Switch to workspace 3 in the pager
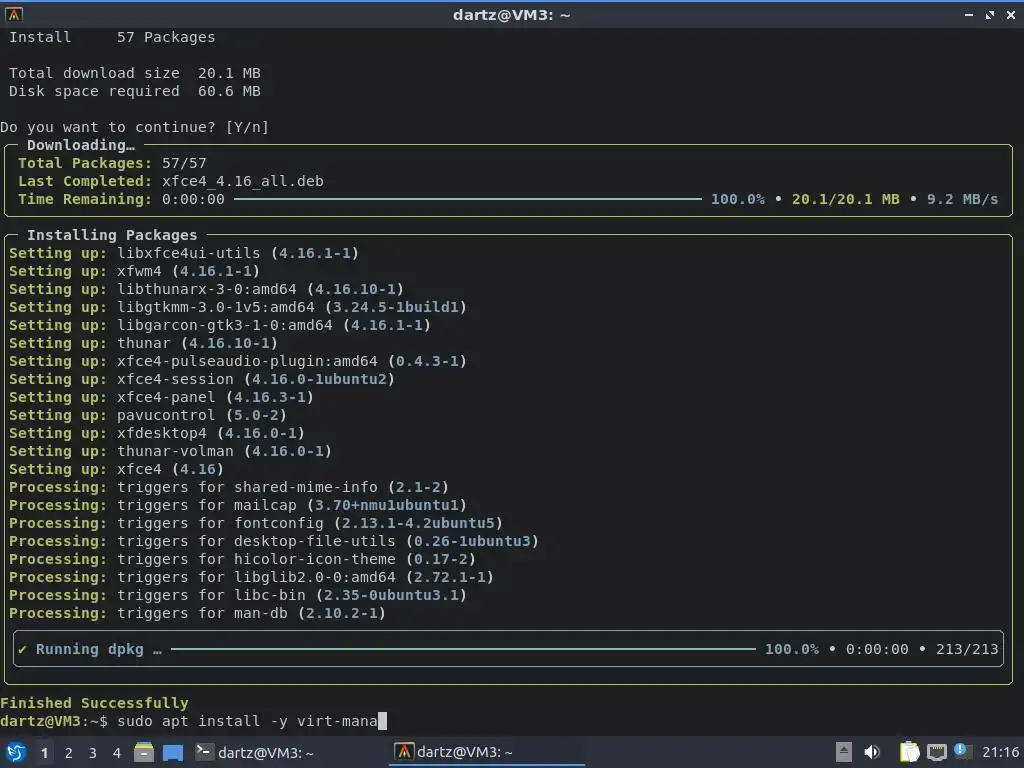 pos(93,753)
